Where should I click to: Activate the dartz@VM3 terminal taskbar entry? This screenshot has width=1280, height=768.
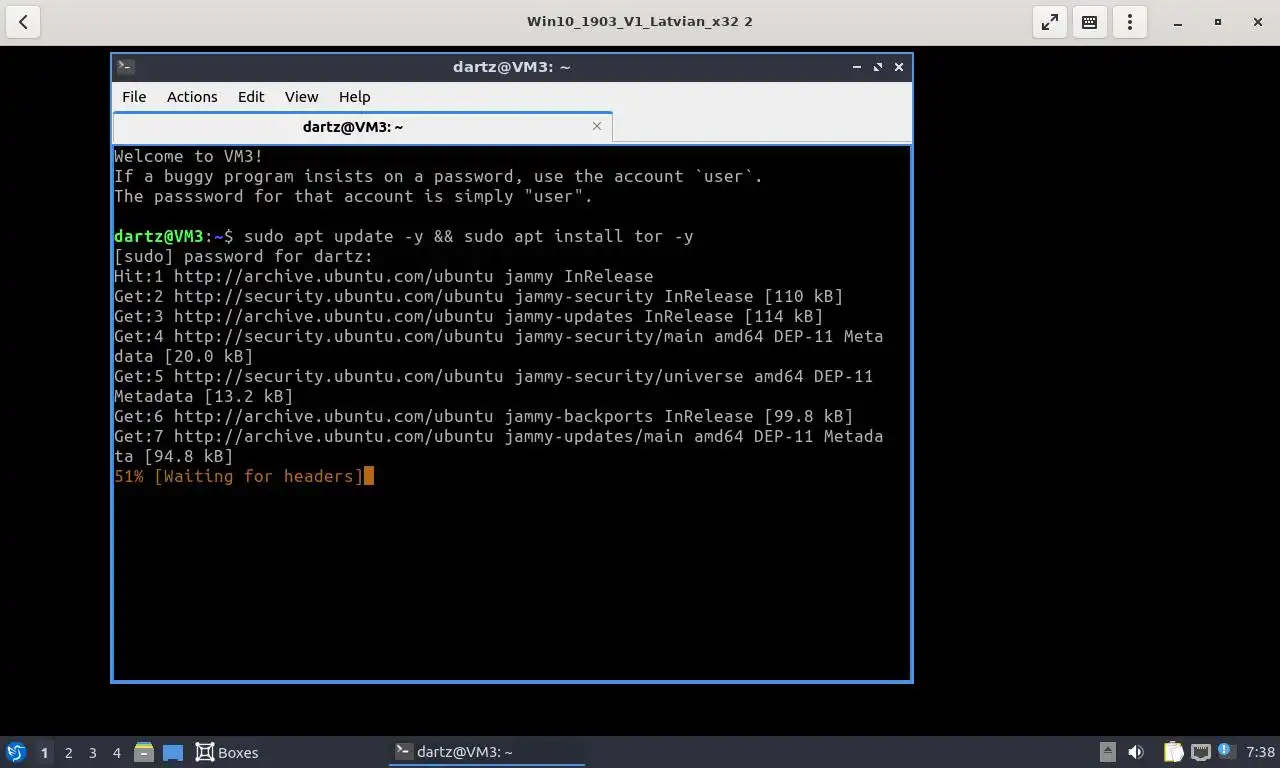click(487, 752)
